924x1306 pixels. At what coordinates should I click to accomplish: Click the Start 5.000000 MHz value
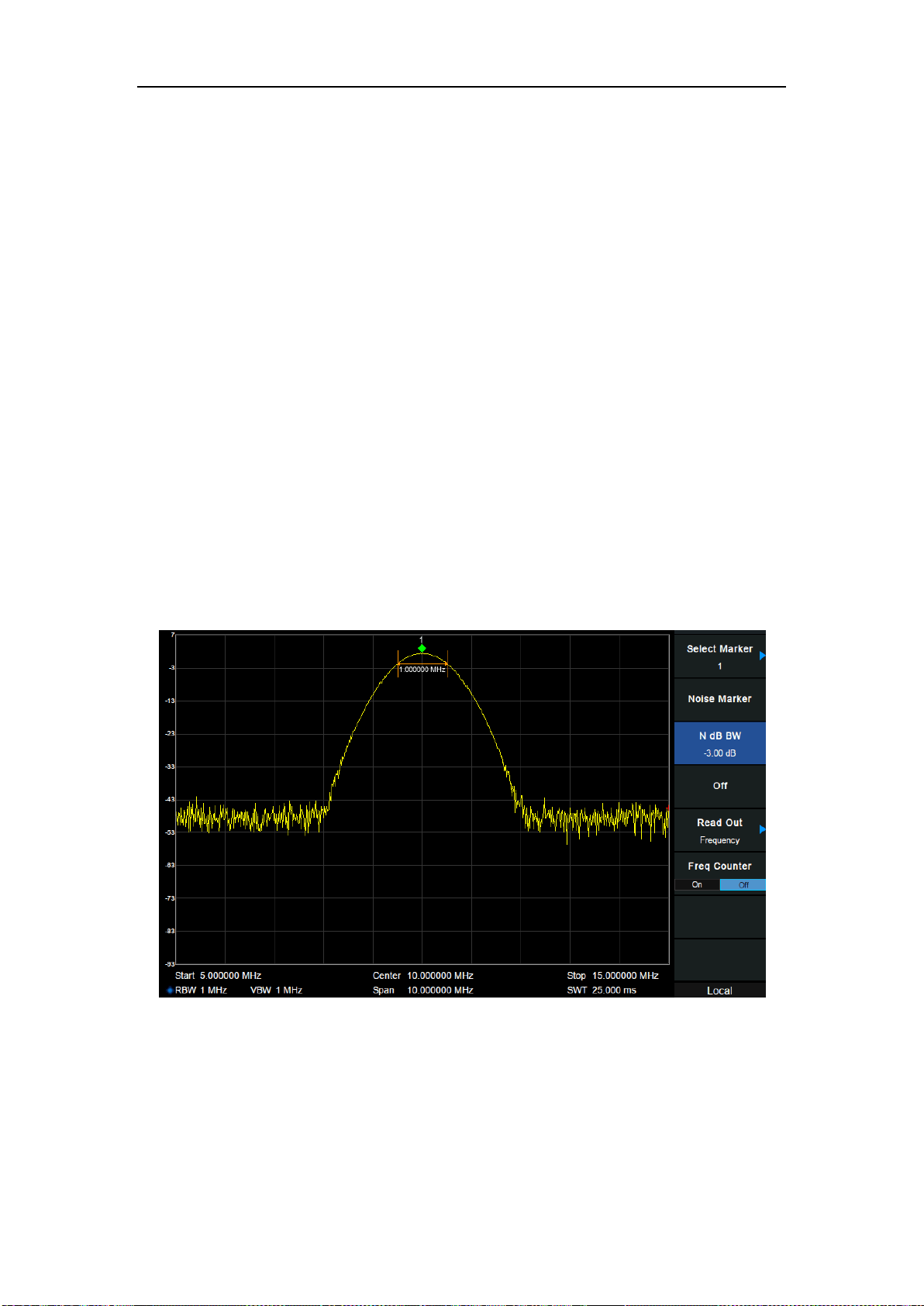(218, 976)
